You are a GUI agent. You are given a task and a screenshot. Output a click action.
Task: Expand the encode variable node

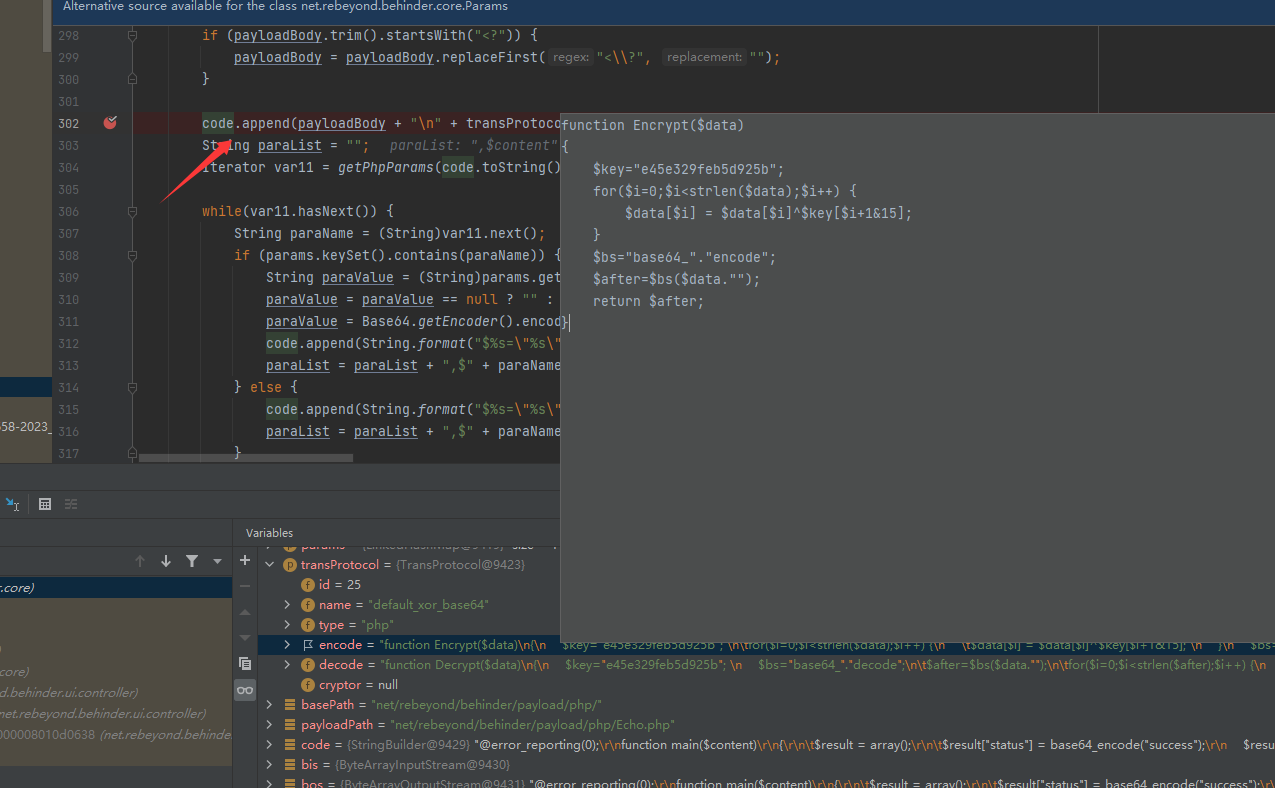[288, 645]
